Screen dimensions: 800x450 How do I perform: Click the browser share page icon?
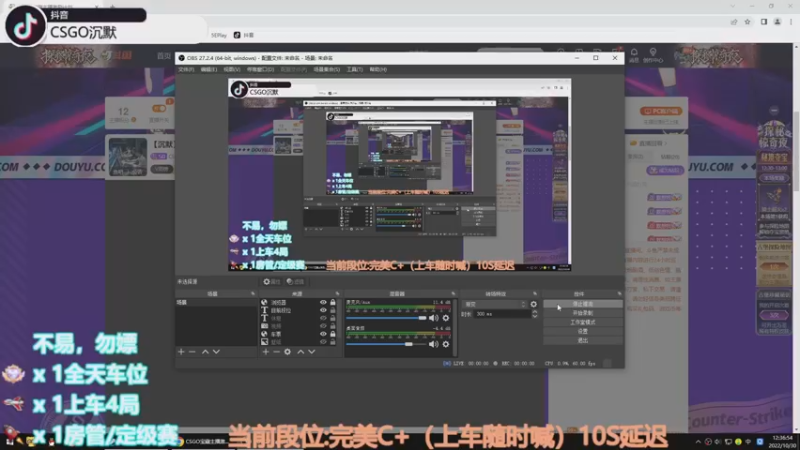734,22
